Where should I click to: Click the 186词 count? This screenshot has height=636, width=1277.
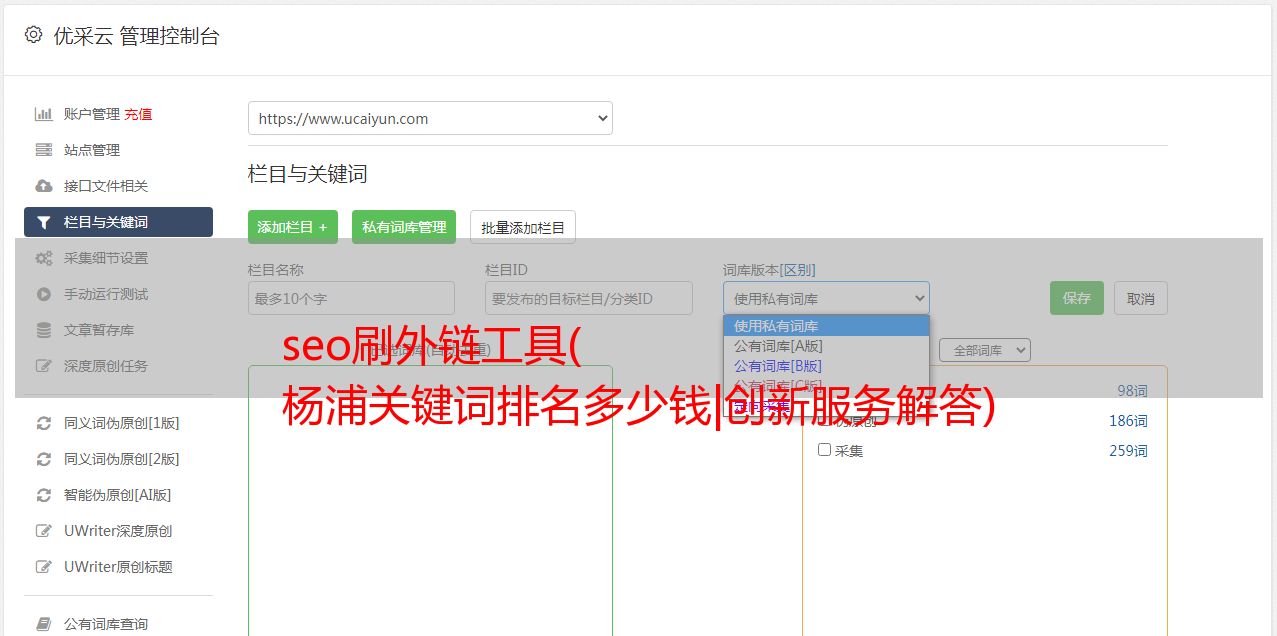click(1128, 421)
